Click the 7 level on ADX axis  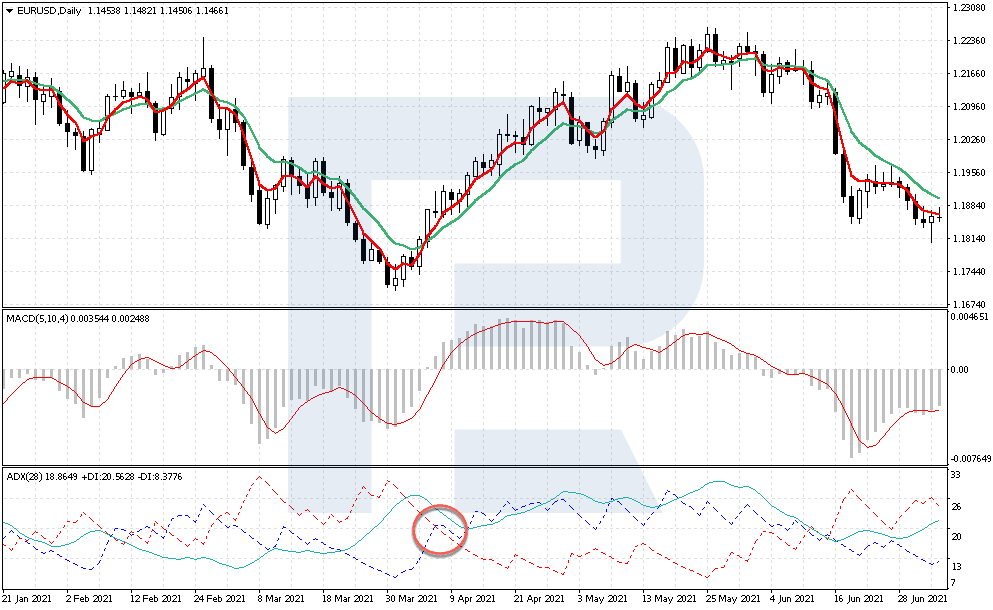point(952,583)
